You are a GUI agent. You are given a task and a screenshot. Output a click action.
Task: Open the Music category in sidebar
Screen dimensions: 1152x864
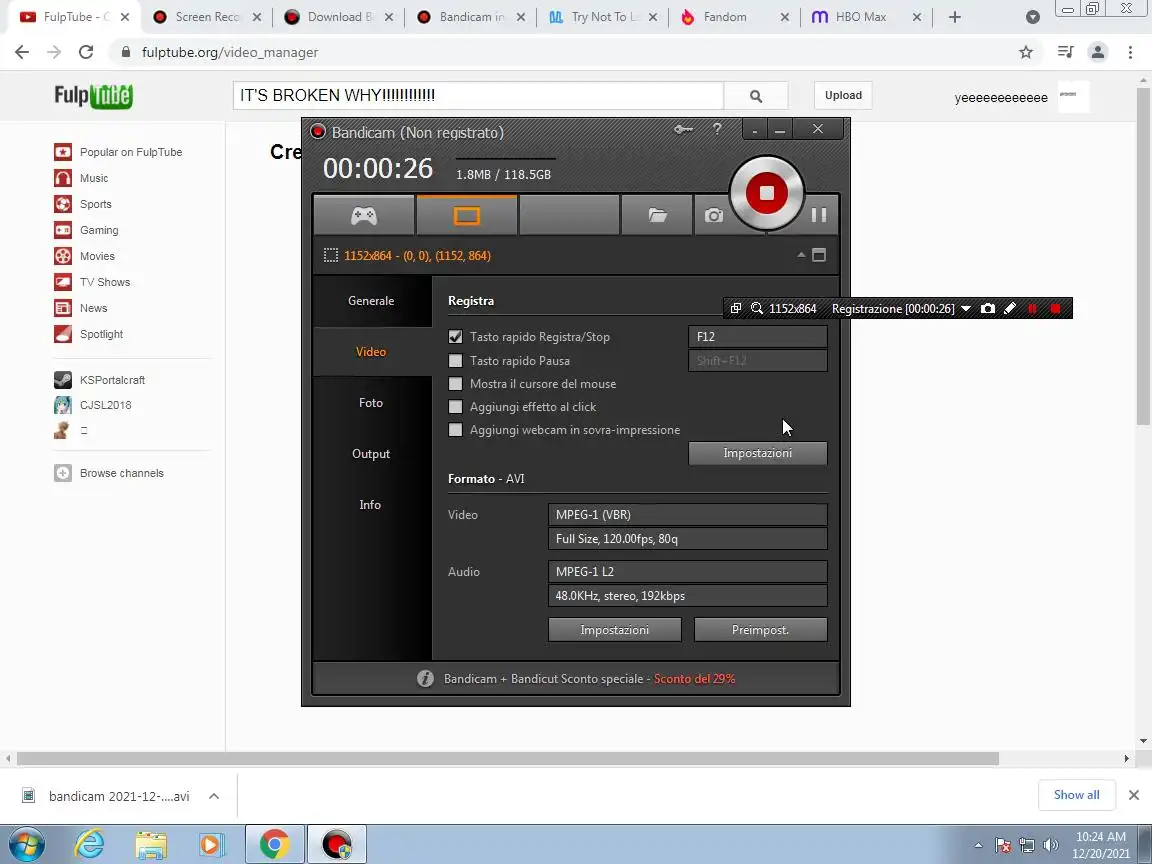tap(81, 178)
